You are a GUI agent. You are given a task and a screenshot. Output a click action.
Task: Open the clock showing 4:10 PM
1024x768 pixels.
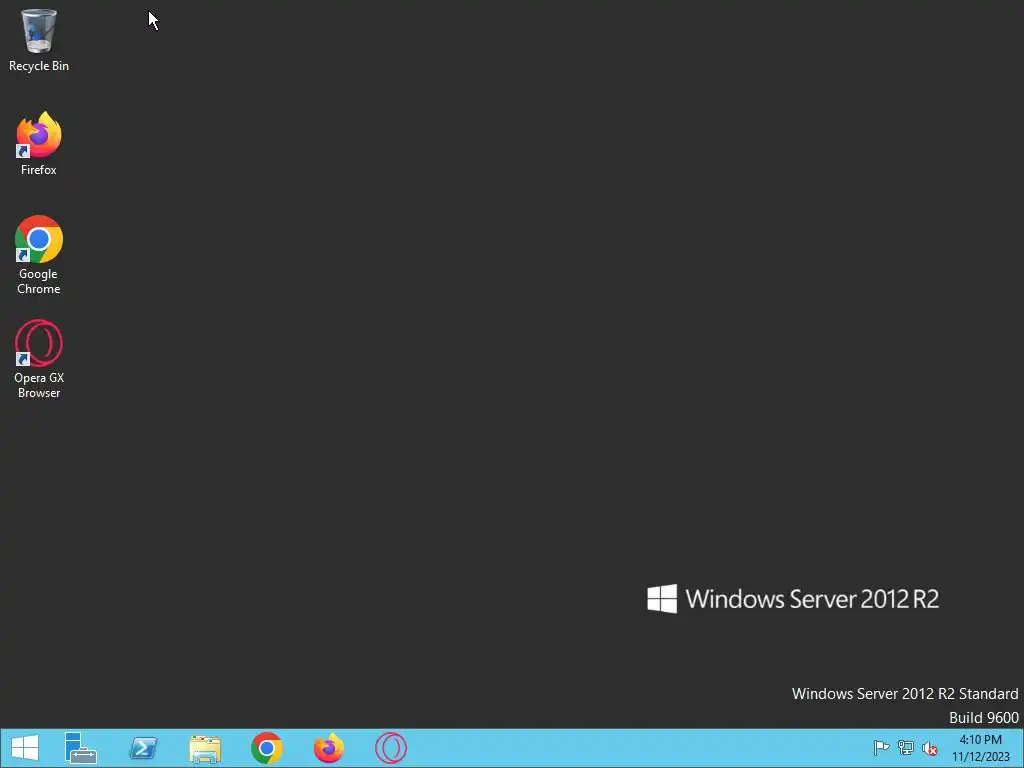pos(980,748)
